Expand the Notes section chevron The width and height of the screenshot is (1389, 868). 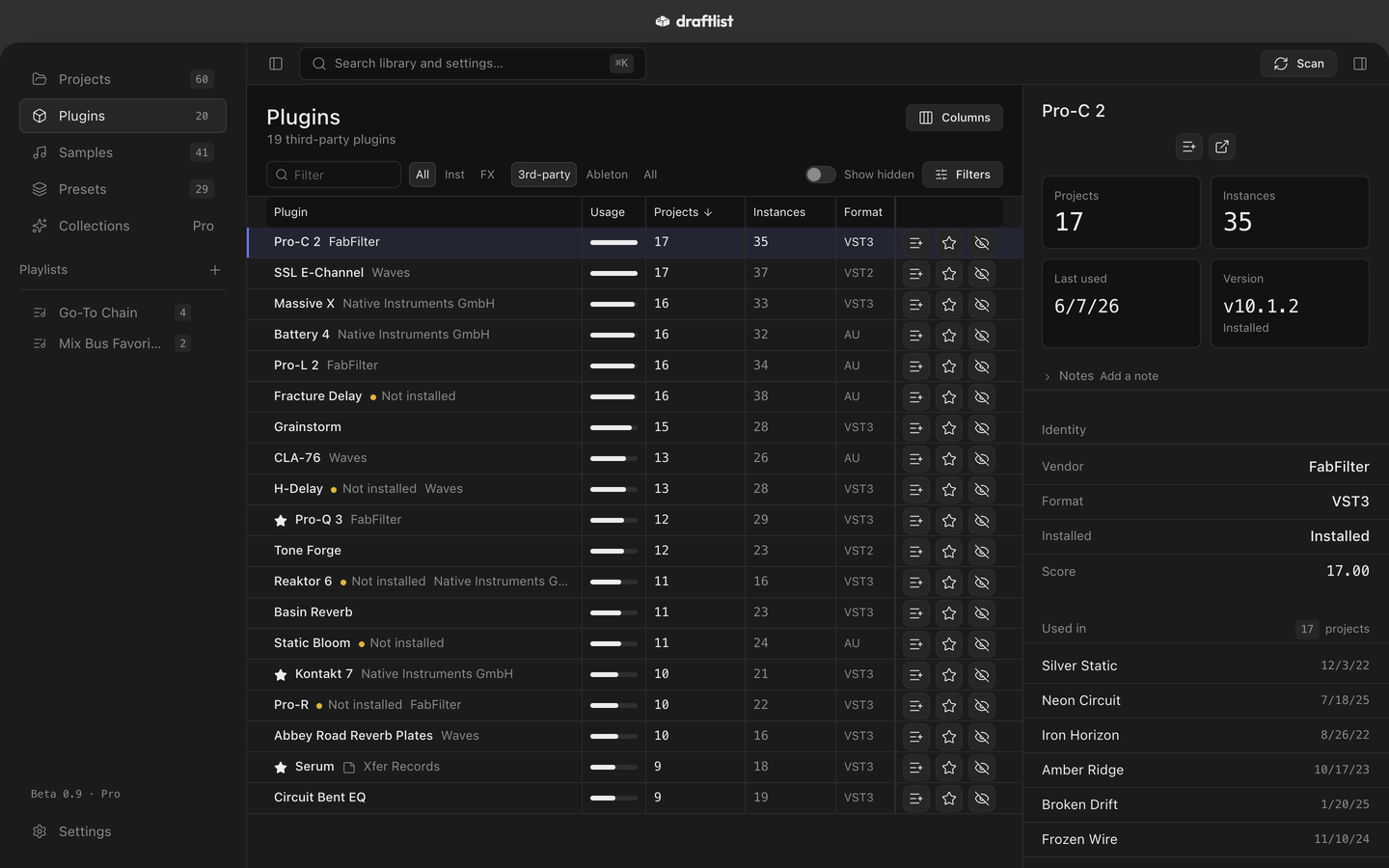click(x=1048, y=377)
